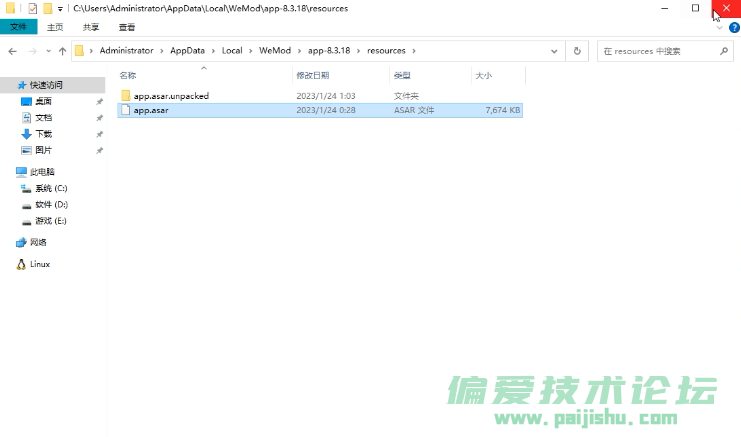
Task: Click the 7,674 KB size cell
Action: (503, 110)
